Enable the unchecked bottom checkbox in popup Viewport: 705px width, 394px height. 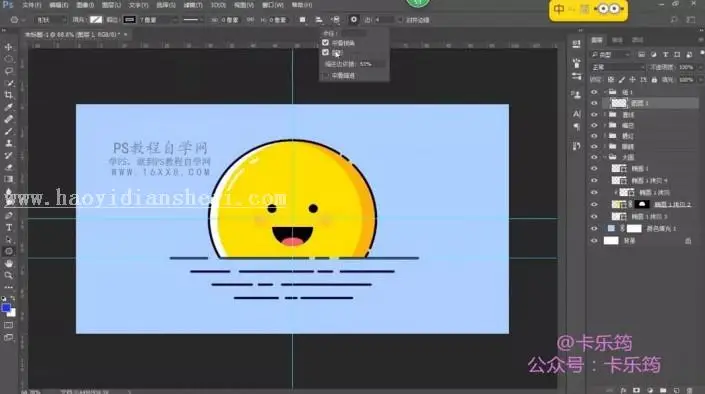(x=326, y=76)
